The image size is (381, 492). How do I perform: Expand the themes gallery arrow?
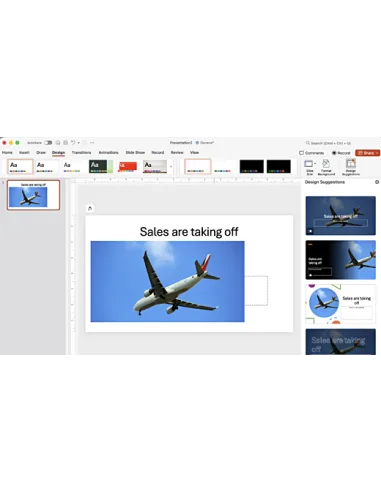[171, 167]
